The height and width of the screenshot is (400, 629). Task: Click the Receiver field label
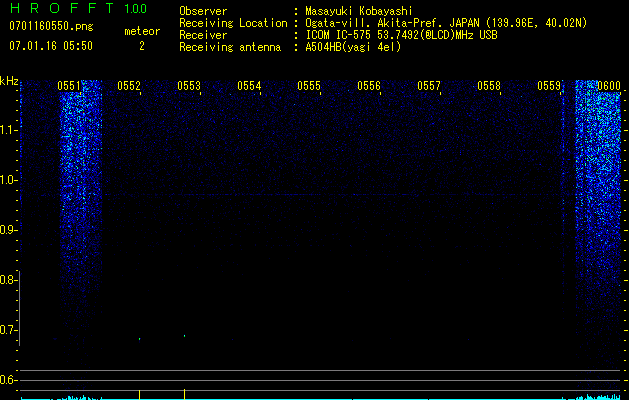click(x=203, y=35)
